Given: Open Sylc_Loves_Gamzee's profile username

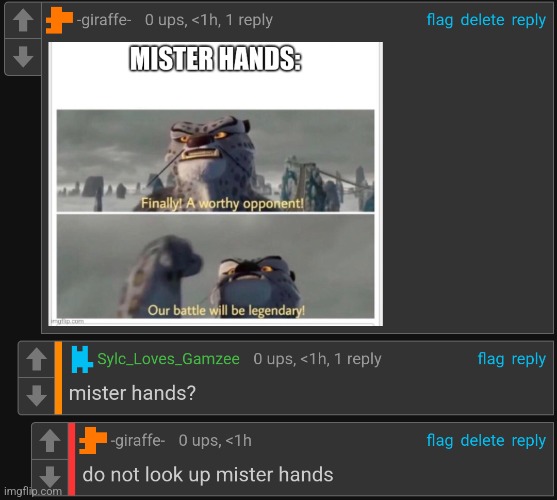Looking at the screenshot, I should coord(168,359).
